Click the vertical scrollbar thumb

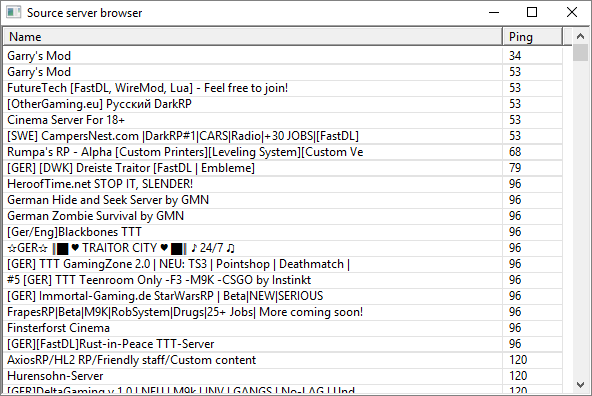580,52
